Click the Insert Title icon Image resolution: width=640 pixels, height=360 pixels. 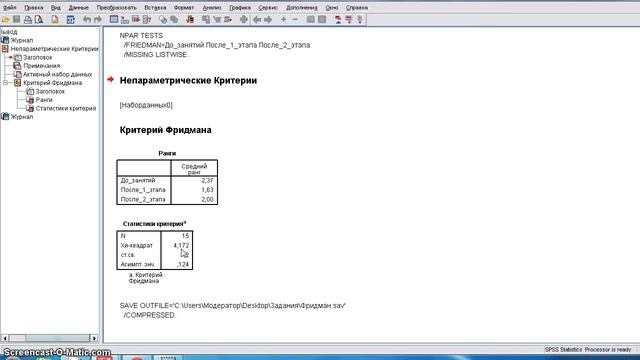pyautogui.click(x=349, y=19)
